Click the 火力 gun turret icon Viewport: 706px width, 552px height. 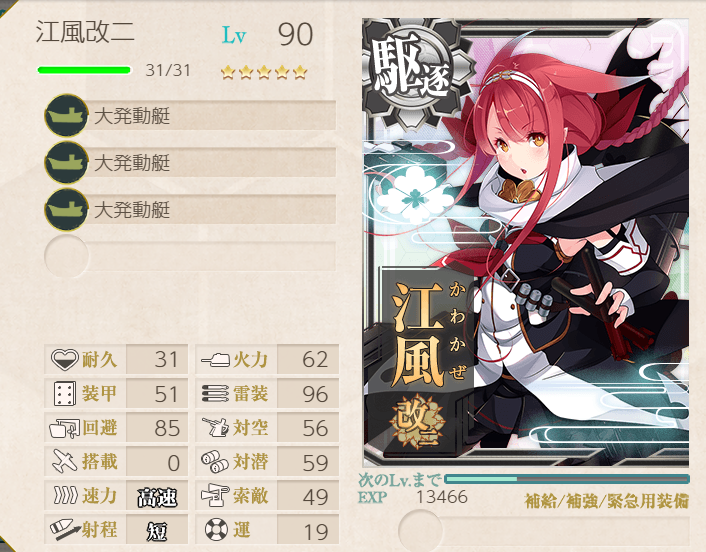216,359
